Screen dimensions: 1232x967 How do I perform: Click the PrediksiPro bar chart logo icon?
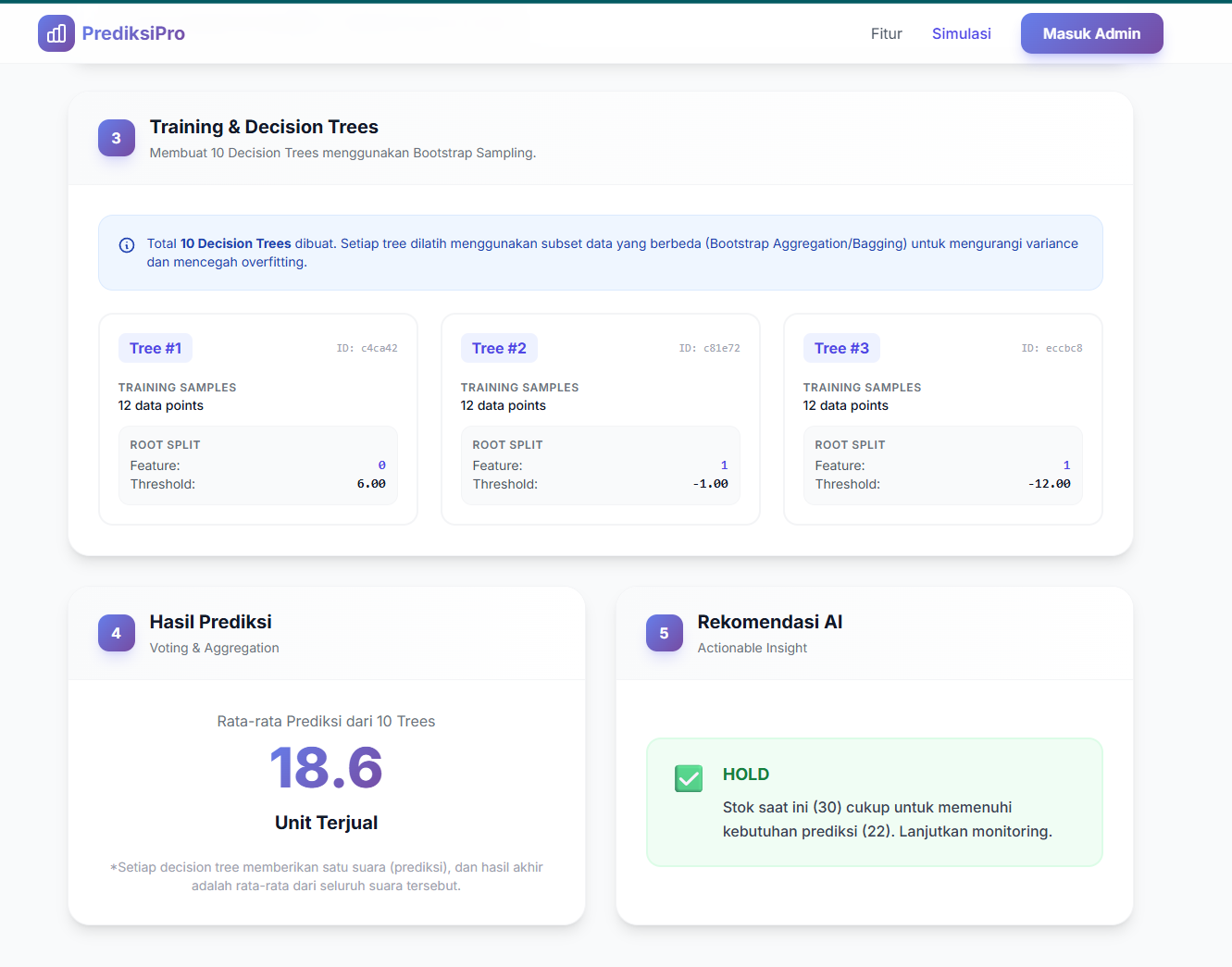56,33
